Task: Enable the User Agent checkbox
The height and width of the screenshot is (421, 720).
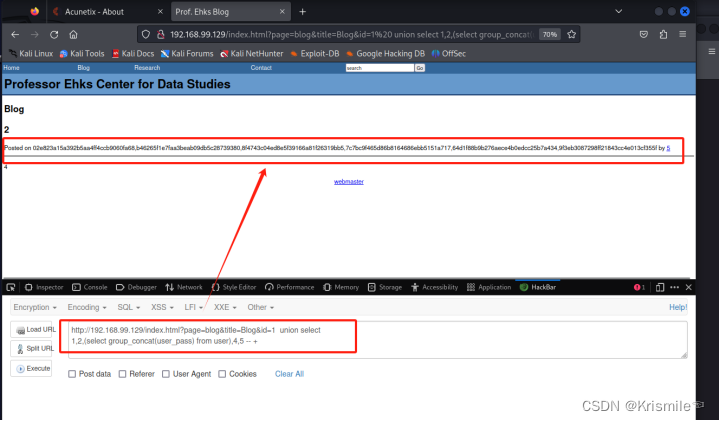Action: (166, 374)
